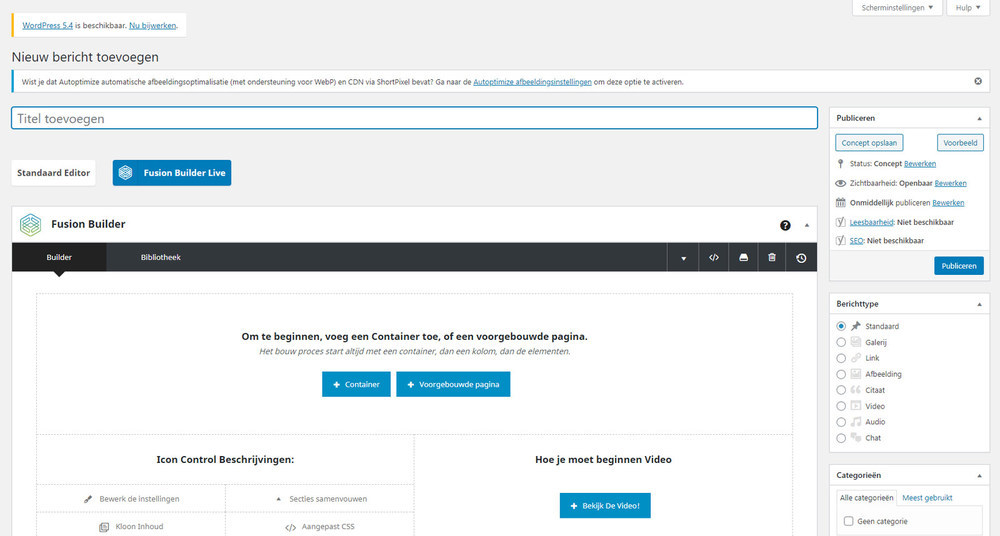
Task: Switch to the Bibliotheek tab
Action: tap(161, 257)
